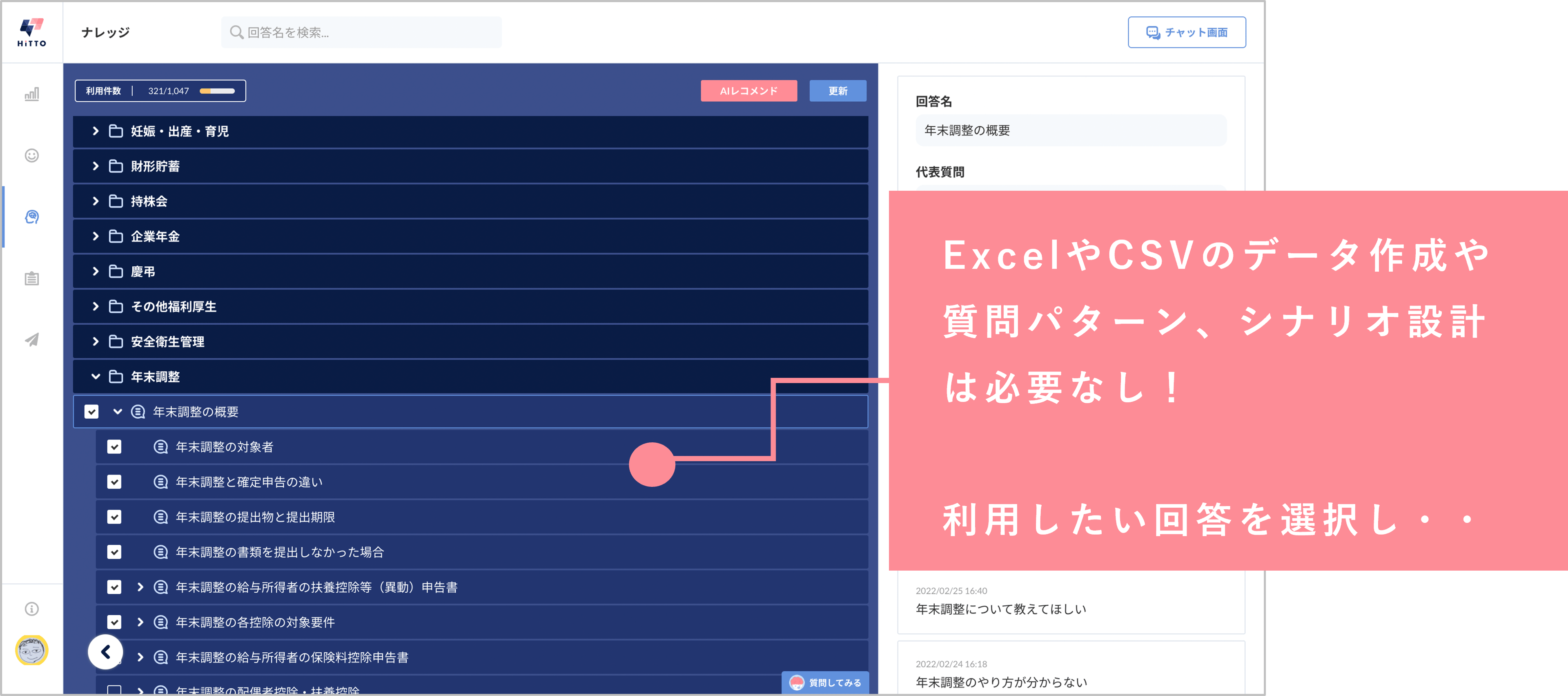The height and width of the screenshot is (696, 1568).
Task: Click answer icon beside 年末調整の概要
Action: (138, 412)
